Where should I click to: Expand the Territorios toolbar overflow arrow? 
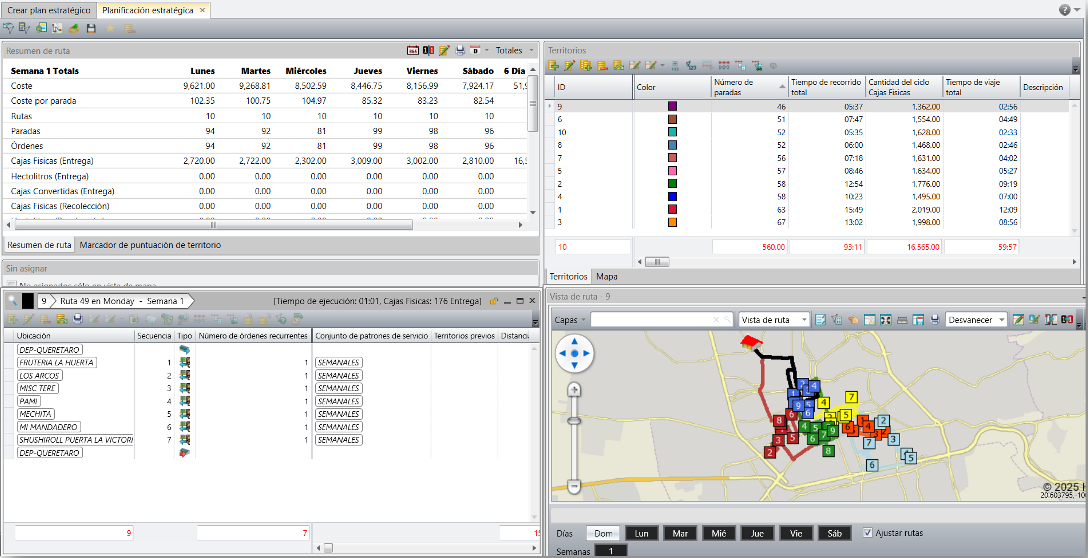tap(1076, 67)
